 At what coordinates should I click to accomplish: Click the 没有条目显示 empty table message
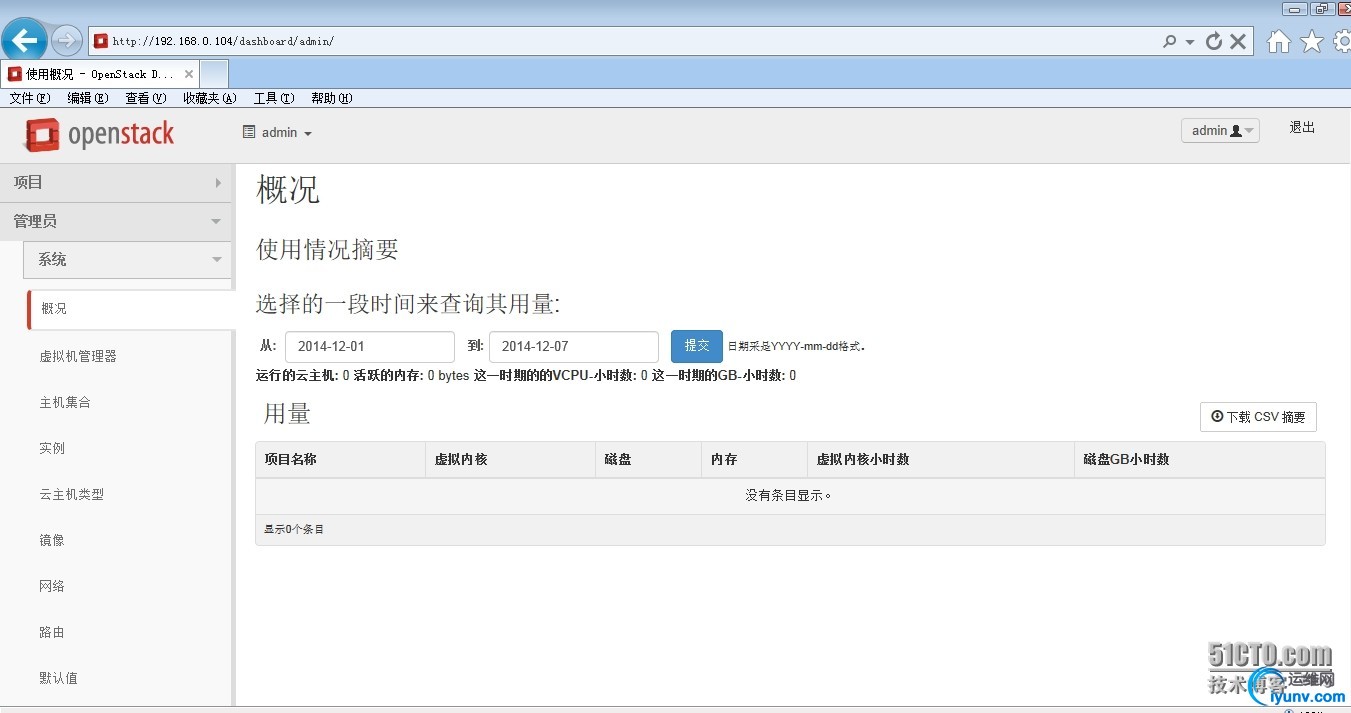pyautogui.click(x=789, y=496)
